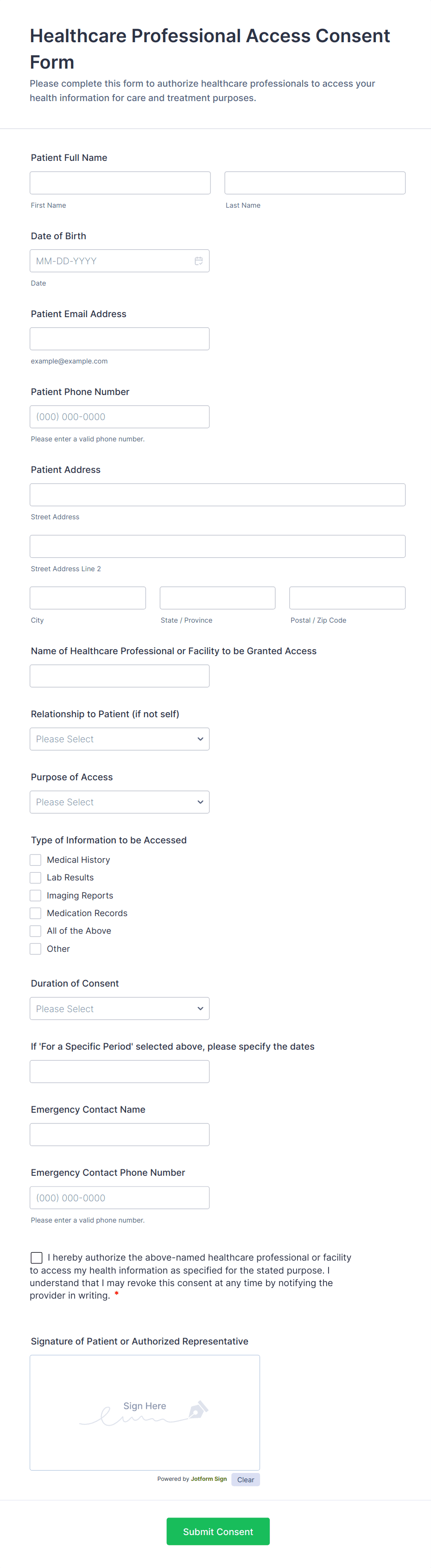Screen dimensions: 431x1568
Task: Select the Medication Records checkbox
Action: point(36,913)
